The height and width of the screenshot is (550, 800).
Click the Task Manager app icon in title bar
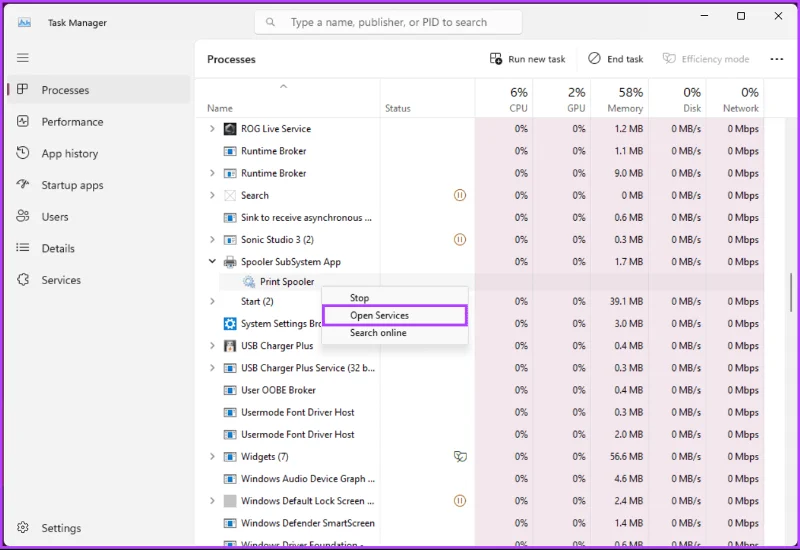(x=24, y=22)
